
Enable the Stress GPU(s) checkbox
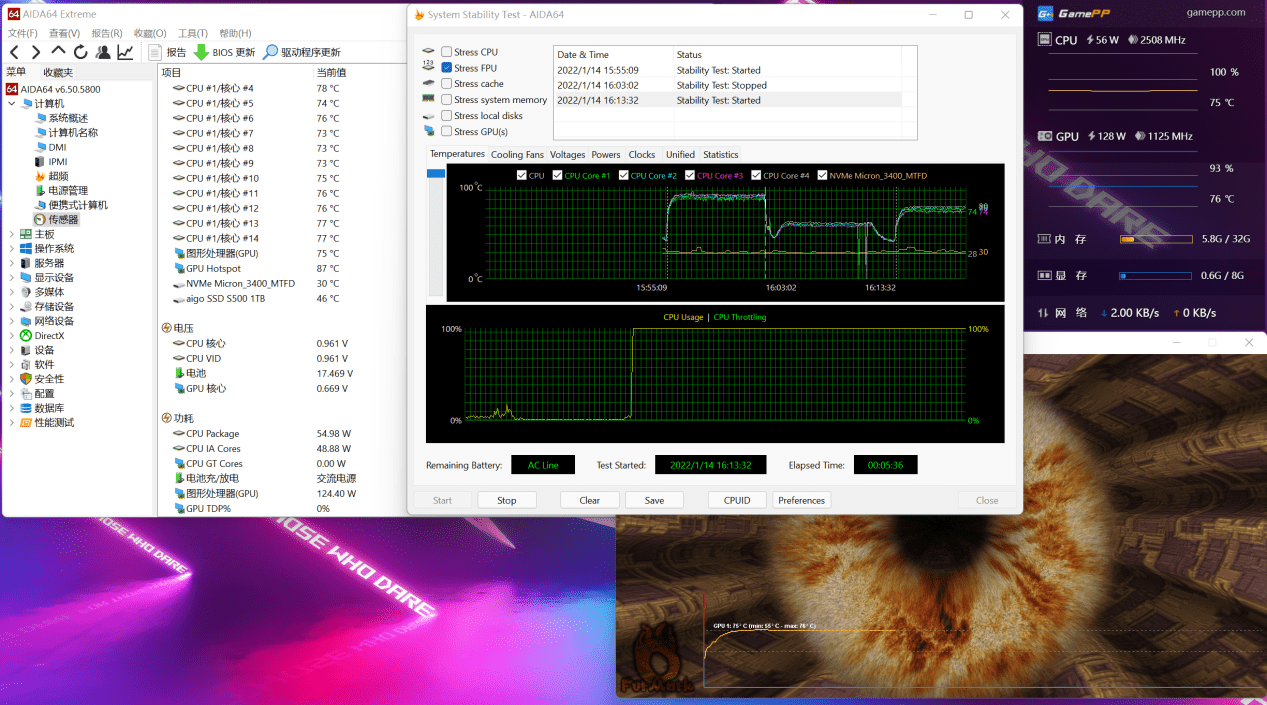coord(446,131)
